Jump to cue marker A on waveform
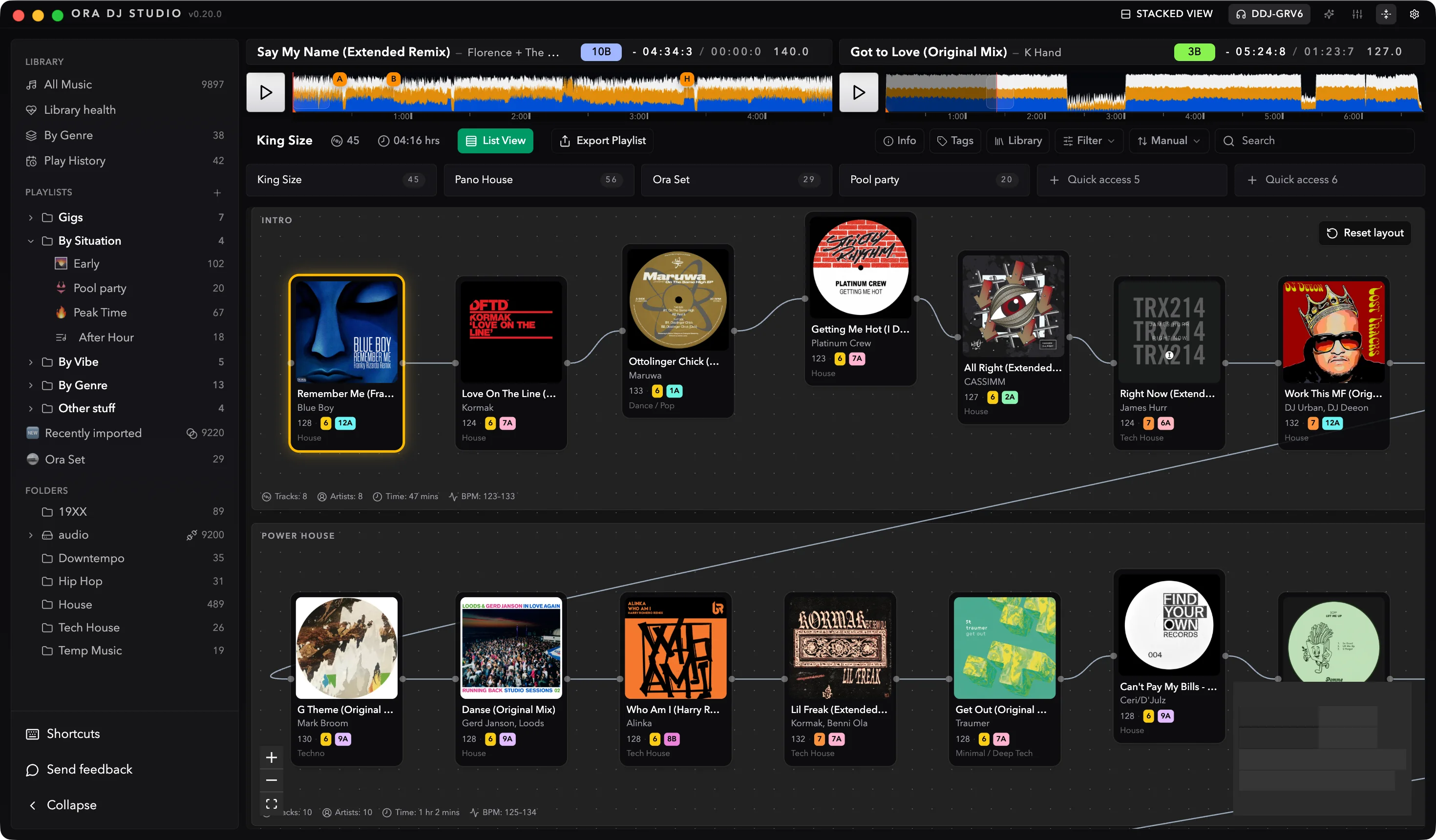 339,79
